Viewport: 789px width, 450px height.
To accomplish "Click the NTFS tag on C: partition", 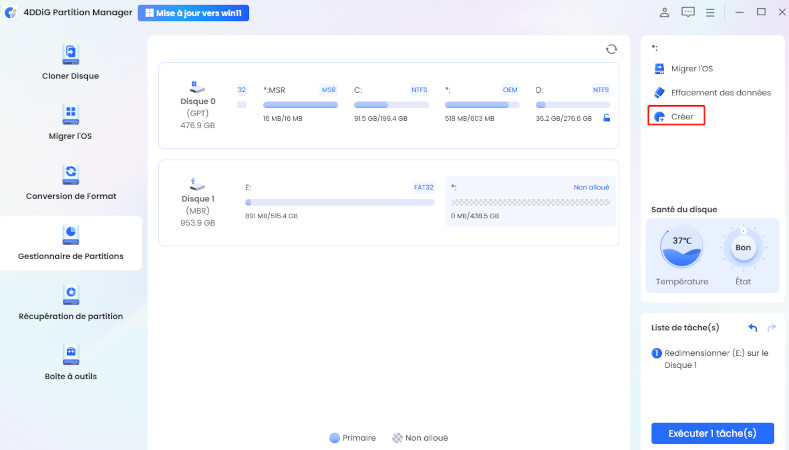I will coord(419,90).
